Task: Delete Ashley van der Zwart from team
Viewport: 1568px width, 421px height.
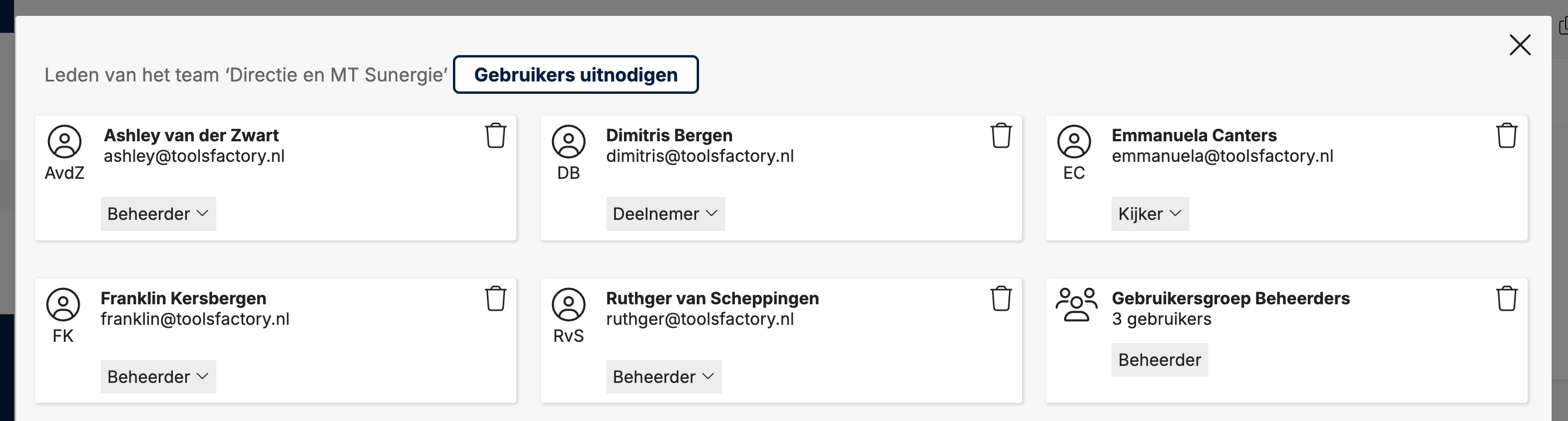Action: (x=496, y=135)
